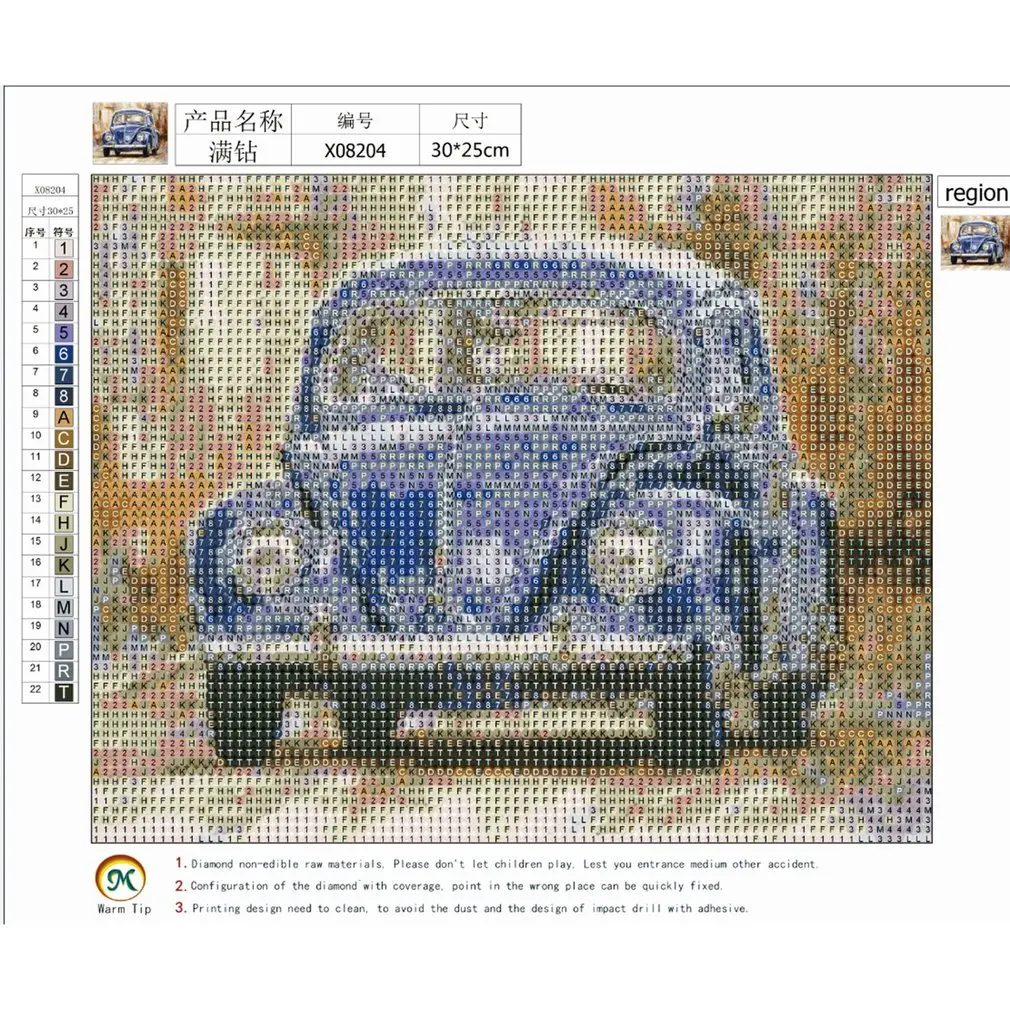Select the 尺寸30*25 legend label
This screenshot has width=1010, height=1010.
click(50, 211)
